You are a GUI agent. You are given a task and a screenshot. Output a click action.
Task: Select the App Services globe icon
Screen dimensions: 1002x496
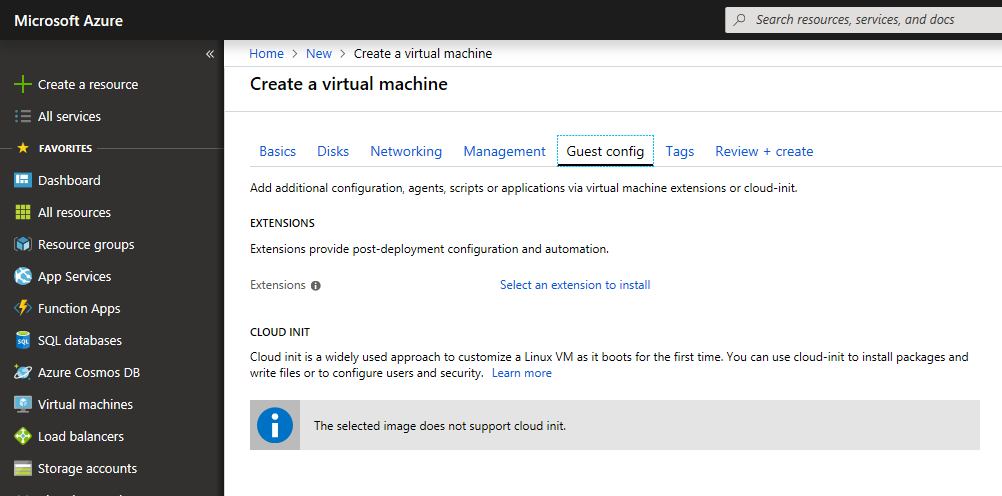point(23,276)
